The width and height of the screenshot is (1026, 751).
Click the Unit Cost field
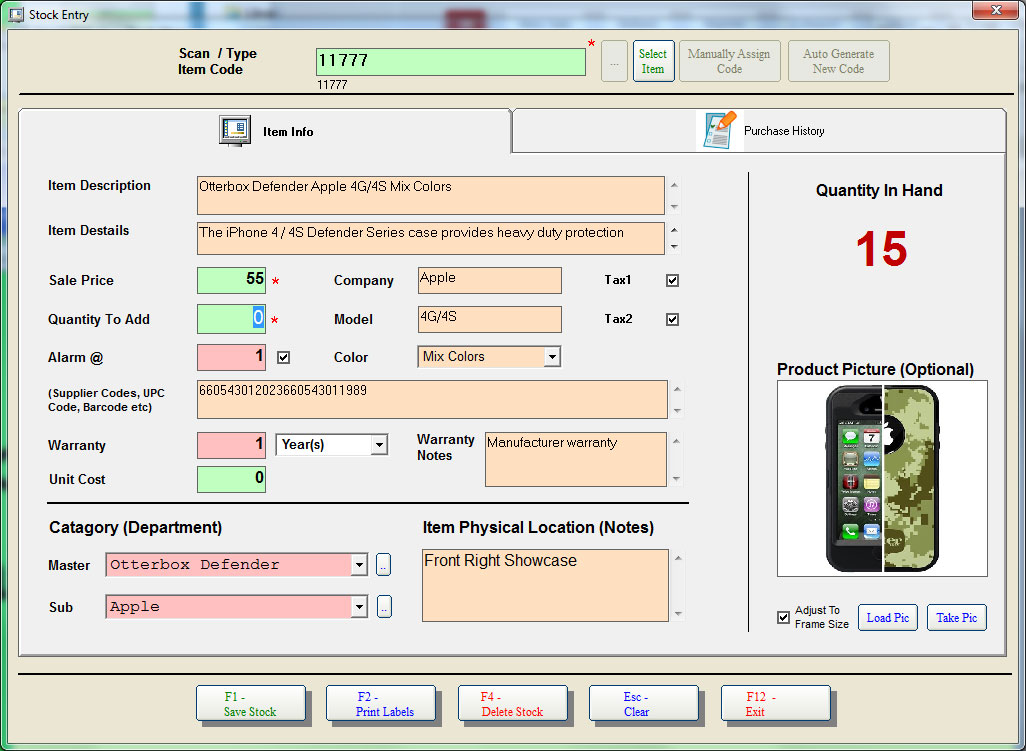(x=232, y=480)
